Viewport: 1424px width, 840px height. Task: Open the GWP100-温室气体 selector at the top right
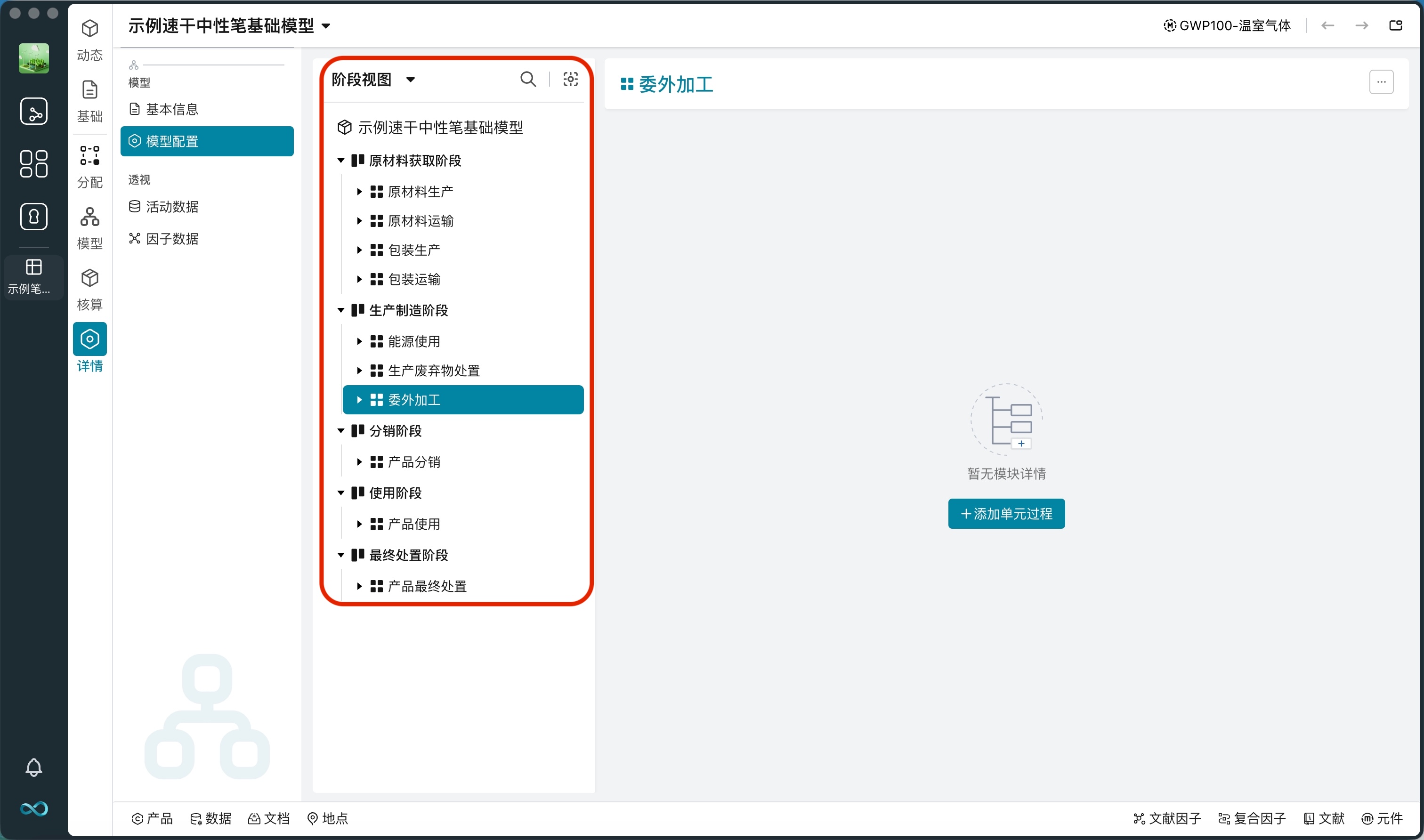point(1227,25)
